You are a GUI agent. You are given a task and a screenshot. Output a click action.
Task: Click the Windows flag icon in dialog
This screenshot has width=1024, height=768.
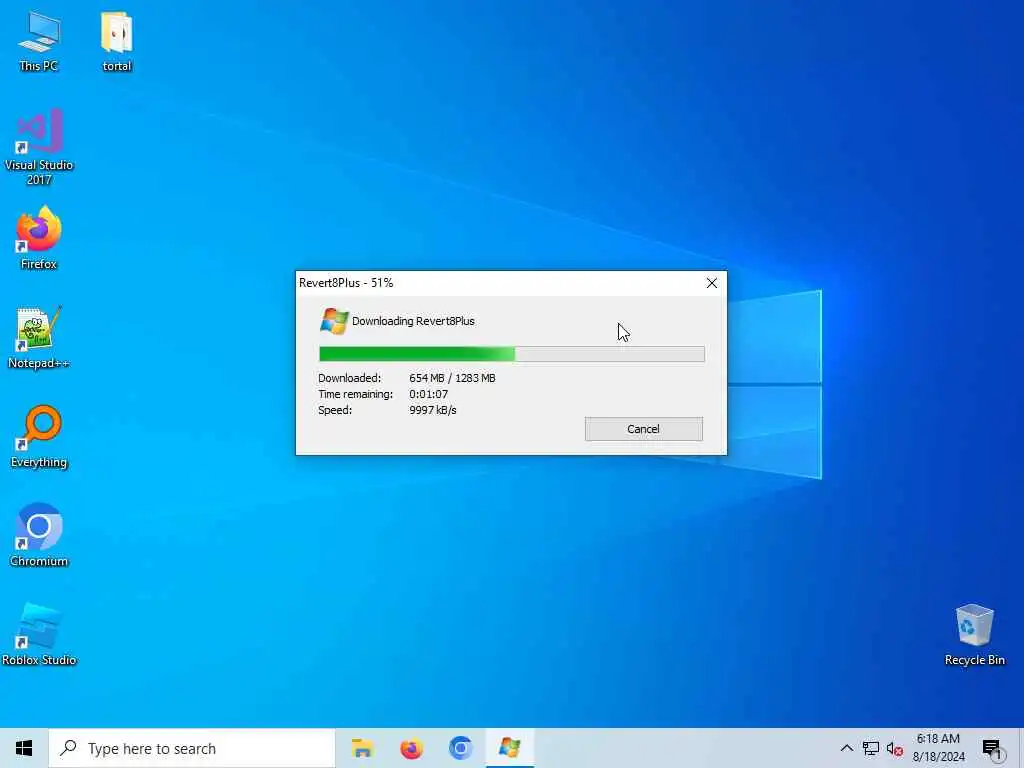334,321
